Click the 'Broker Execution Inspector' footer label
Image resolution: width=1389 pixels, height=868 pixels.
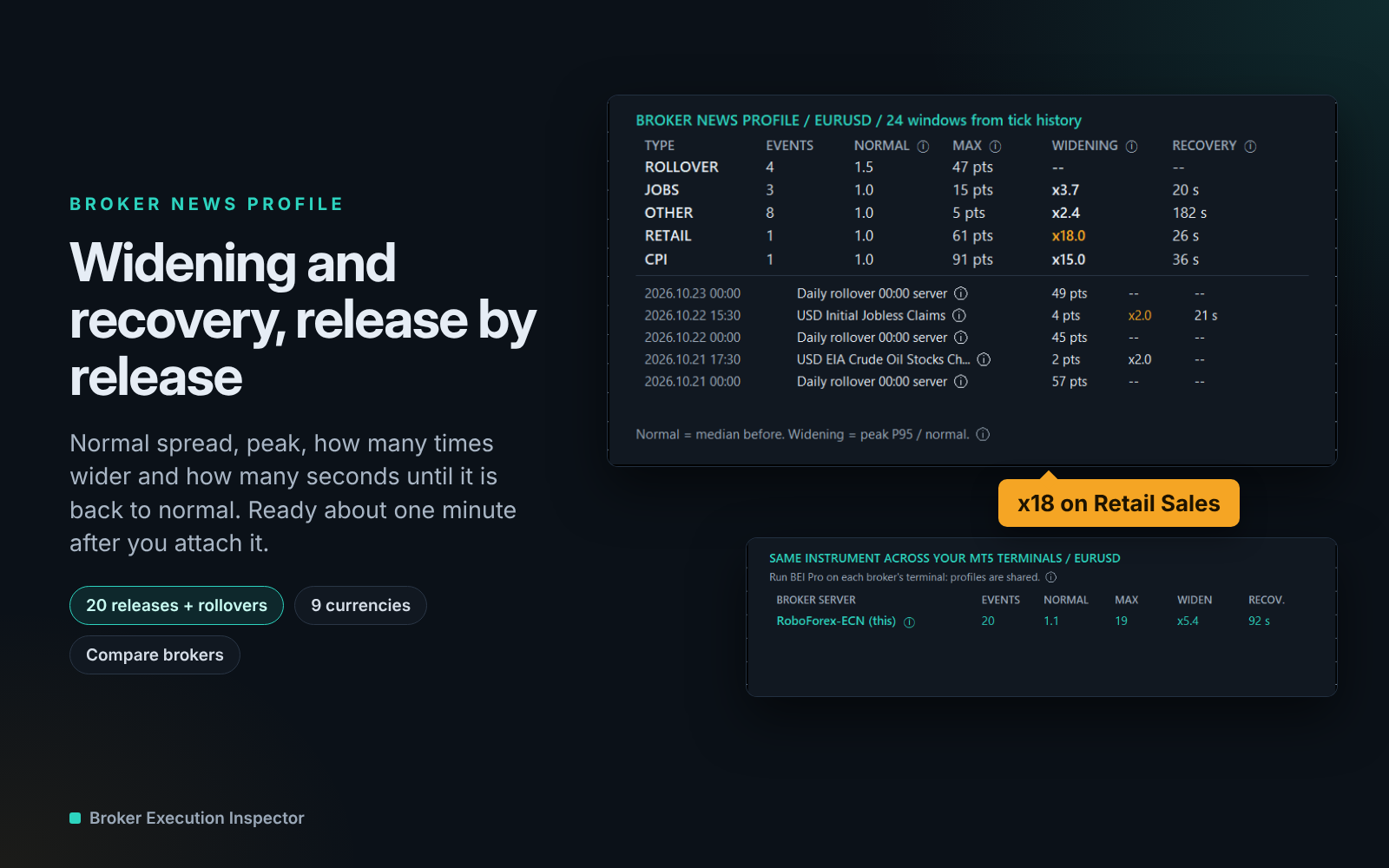[197, 818]
